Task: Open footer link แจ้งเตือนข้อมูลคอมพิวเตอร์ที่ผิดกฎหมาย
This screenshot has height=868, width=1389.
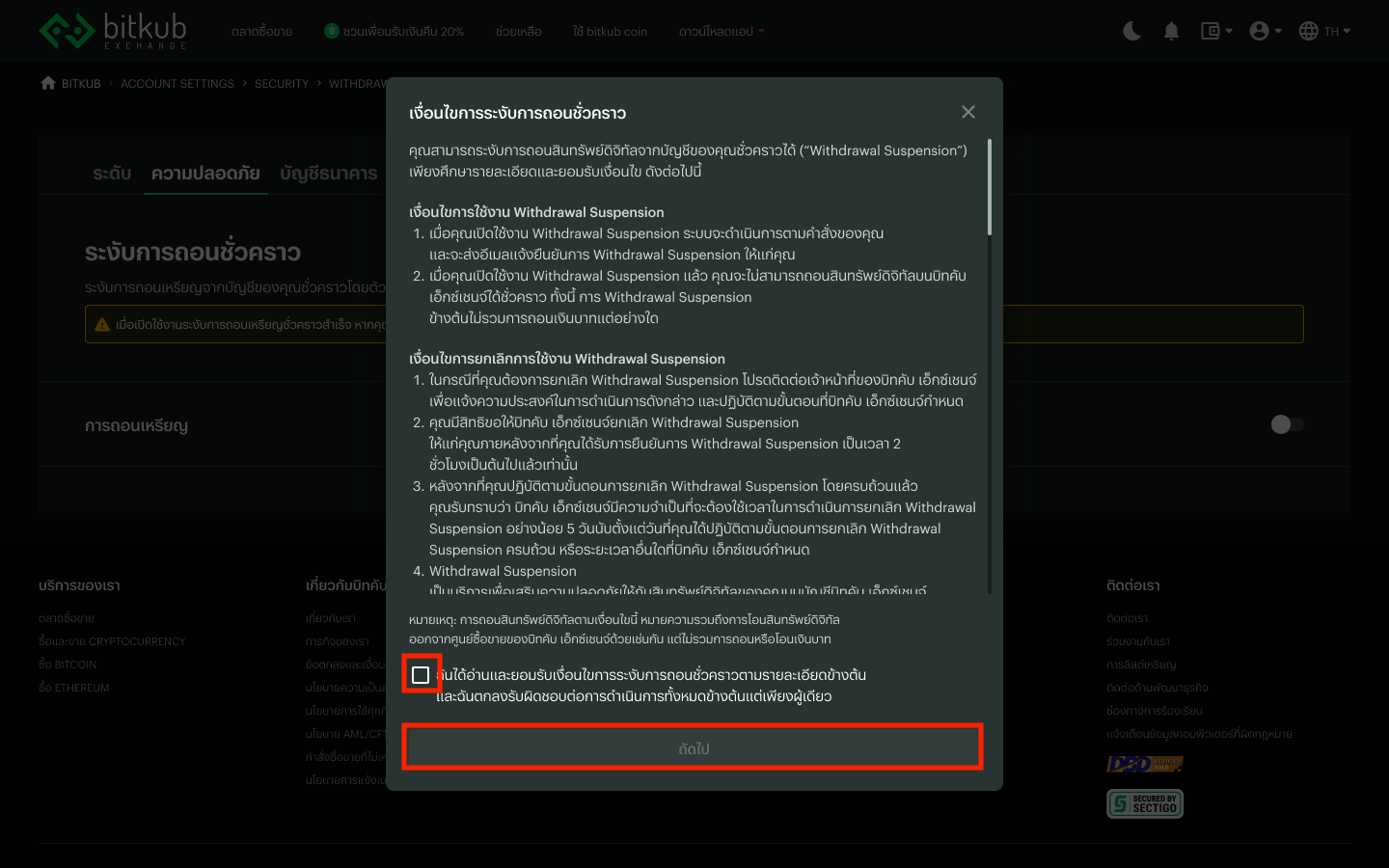Action: (1199, 734)
